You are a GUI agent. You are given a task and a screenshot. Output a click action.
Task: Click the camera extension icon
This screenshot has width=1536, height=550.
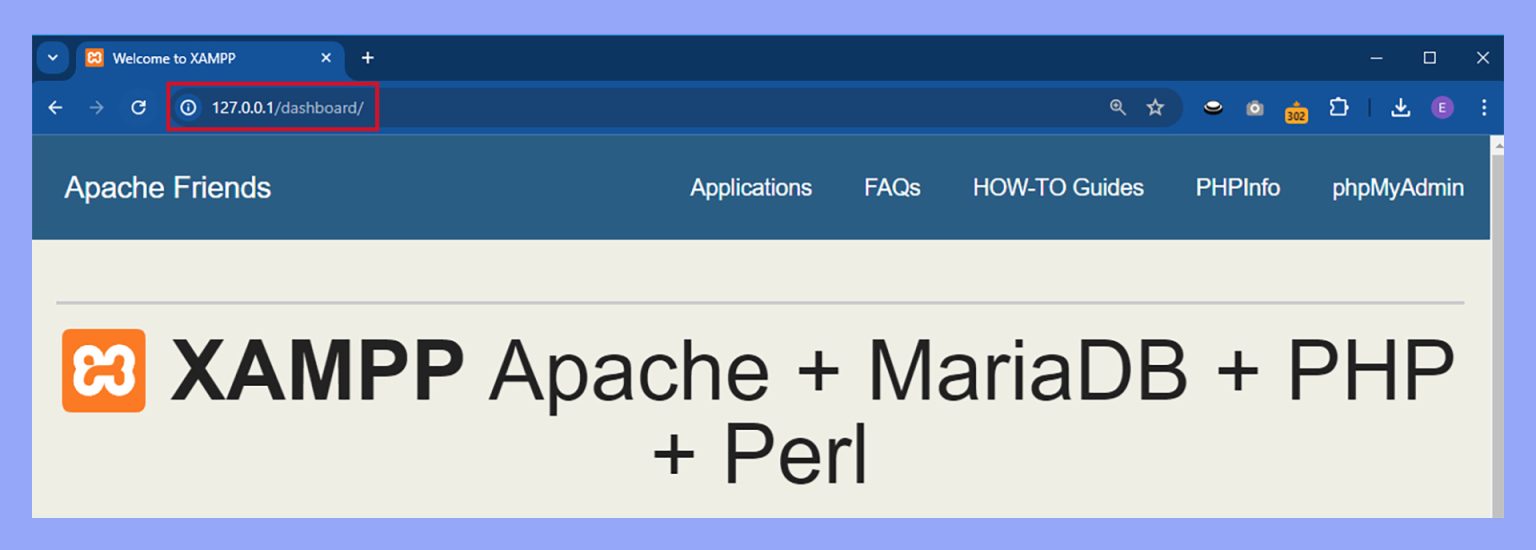point(1254,108)
